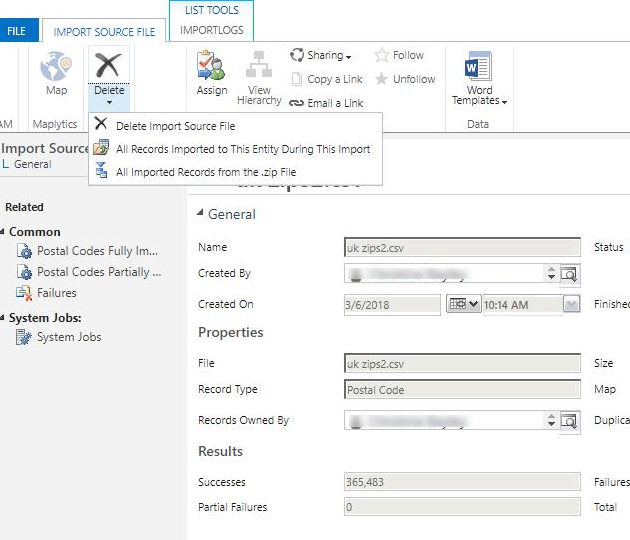Click the Record Type Postal Code field
This screenshot has height=540, width=630.
pos(462,389)
